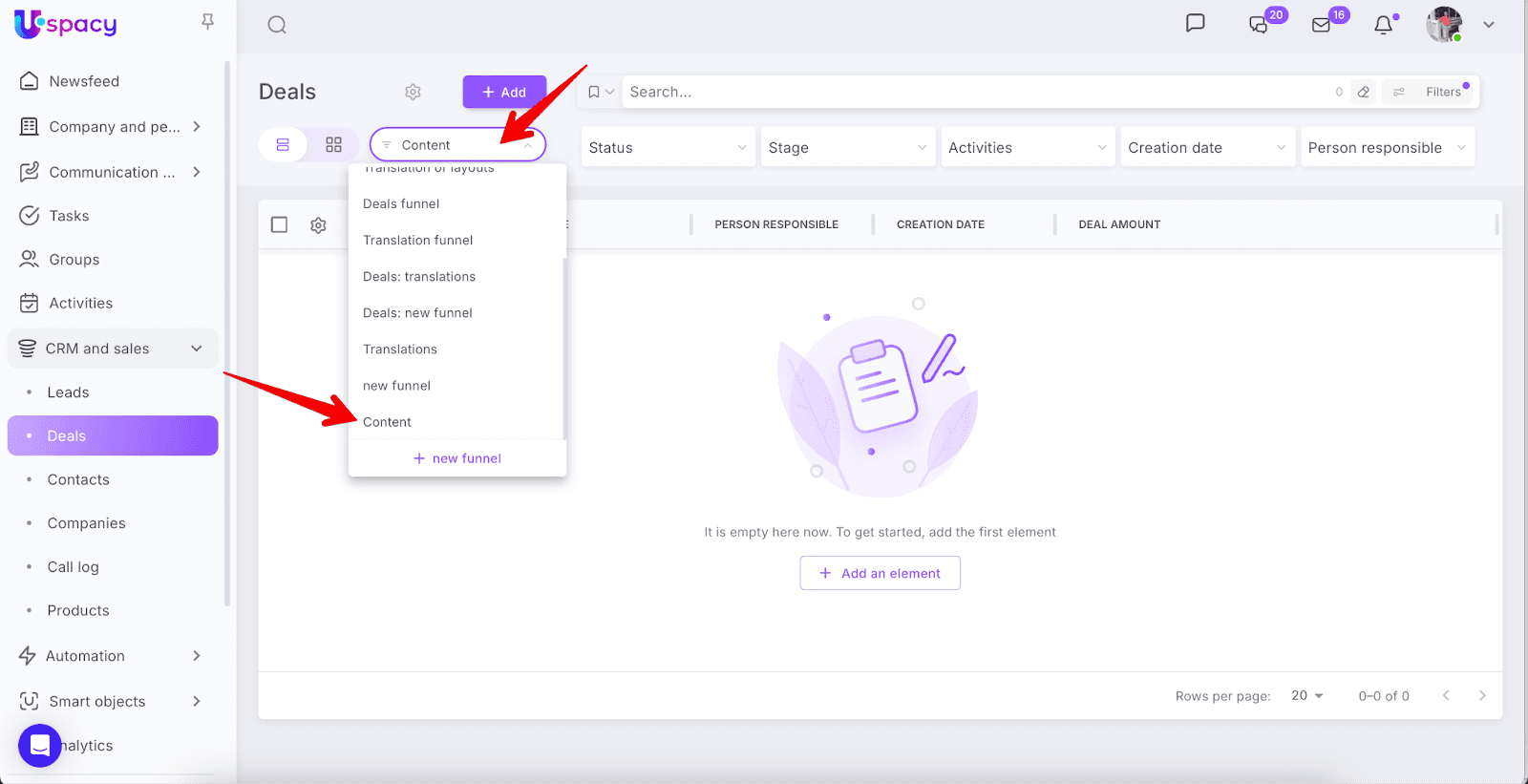Focus the Search input field
Image resolution: width=1528 pixels, height=784 pixels.
click(x=974, y=92)
